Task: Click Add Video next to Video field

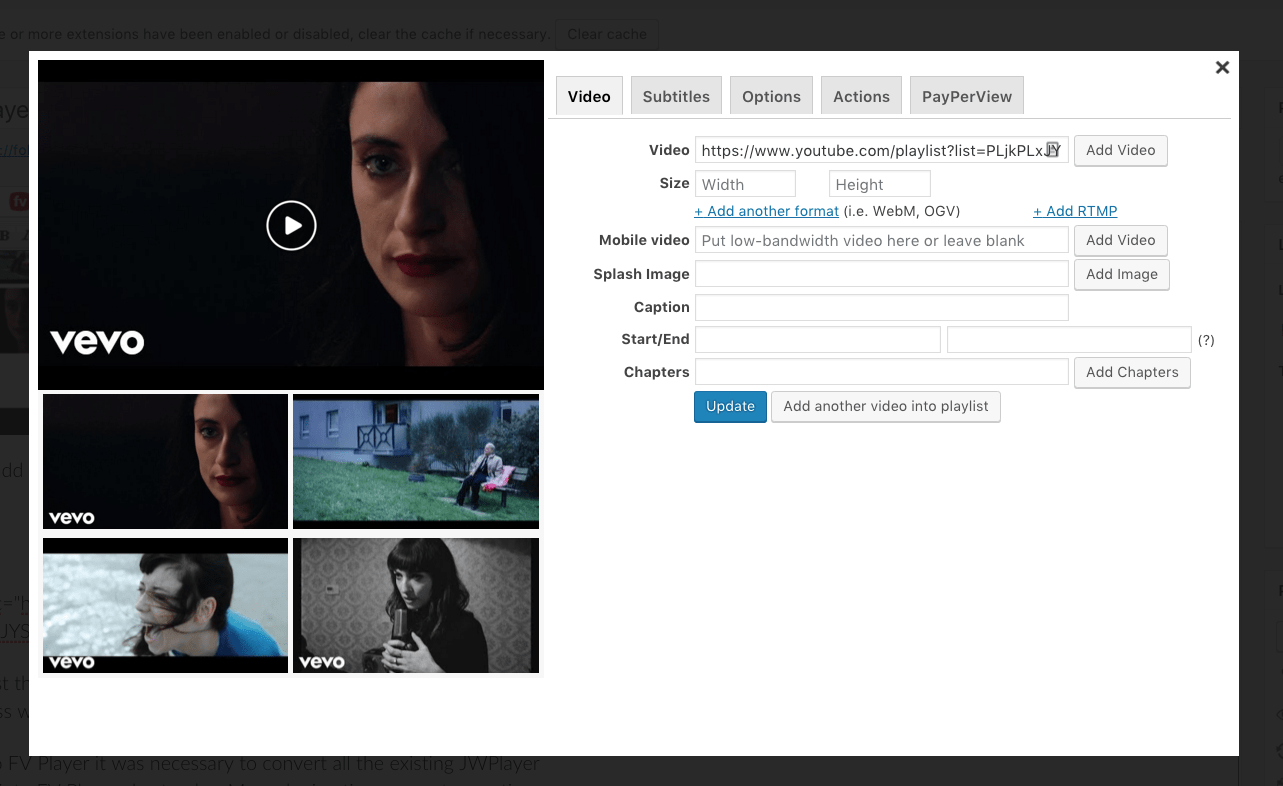Action: click(x=1120, y=150)
